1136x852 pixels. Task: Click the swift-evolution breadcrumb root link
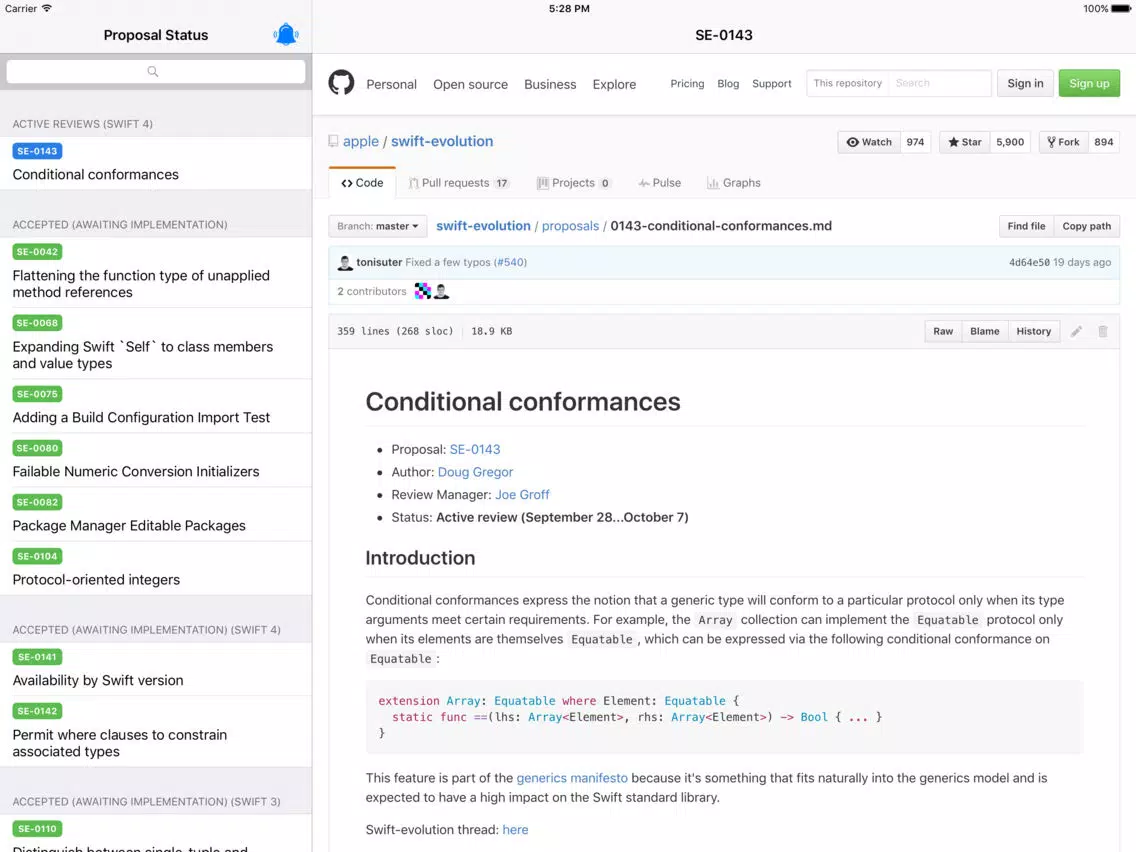click(483, 226)
